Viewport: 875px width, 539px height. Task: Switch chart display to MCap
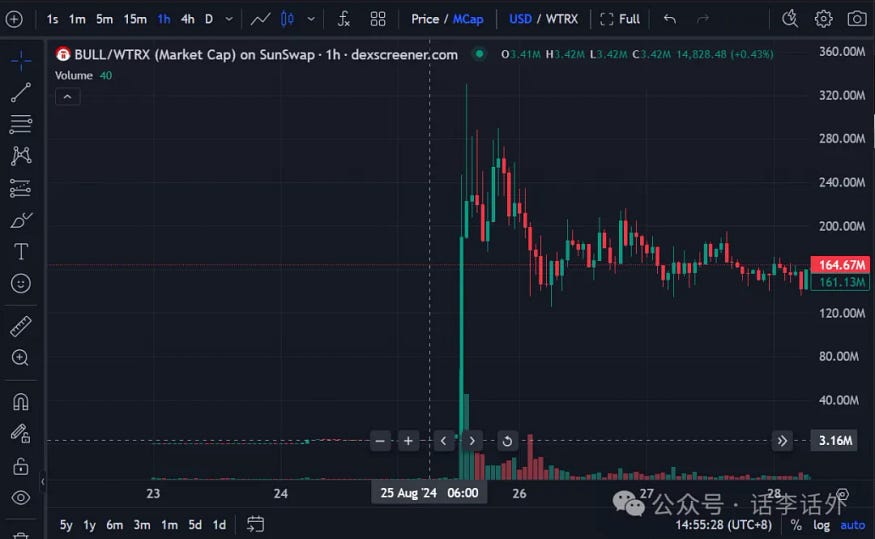468,19
